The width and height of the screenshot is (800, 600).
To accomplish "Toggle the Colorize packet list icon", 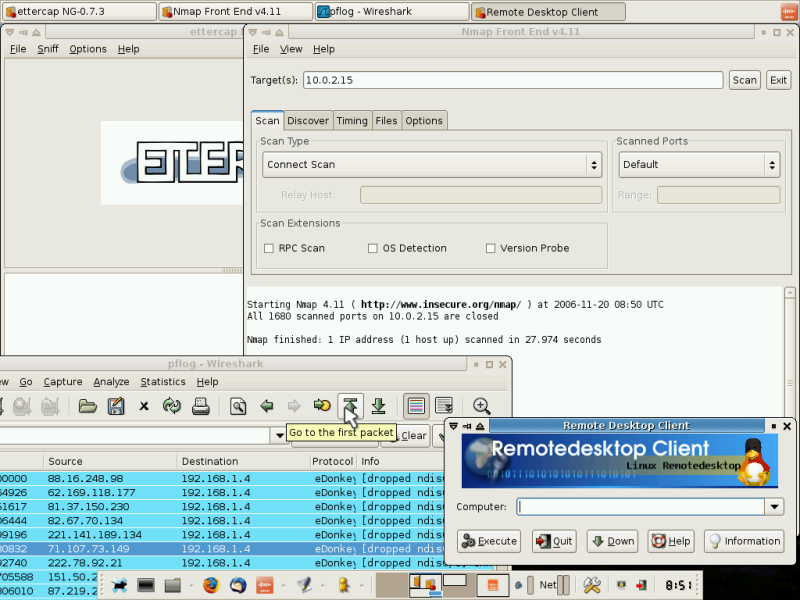I will click(x=415, y=406).
